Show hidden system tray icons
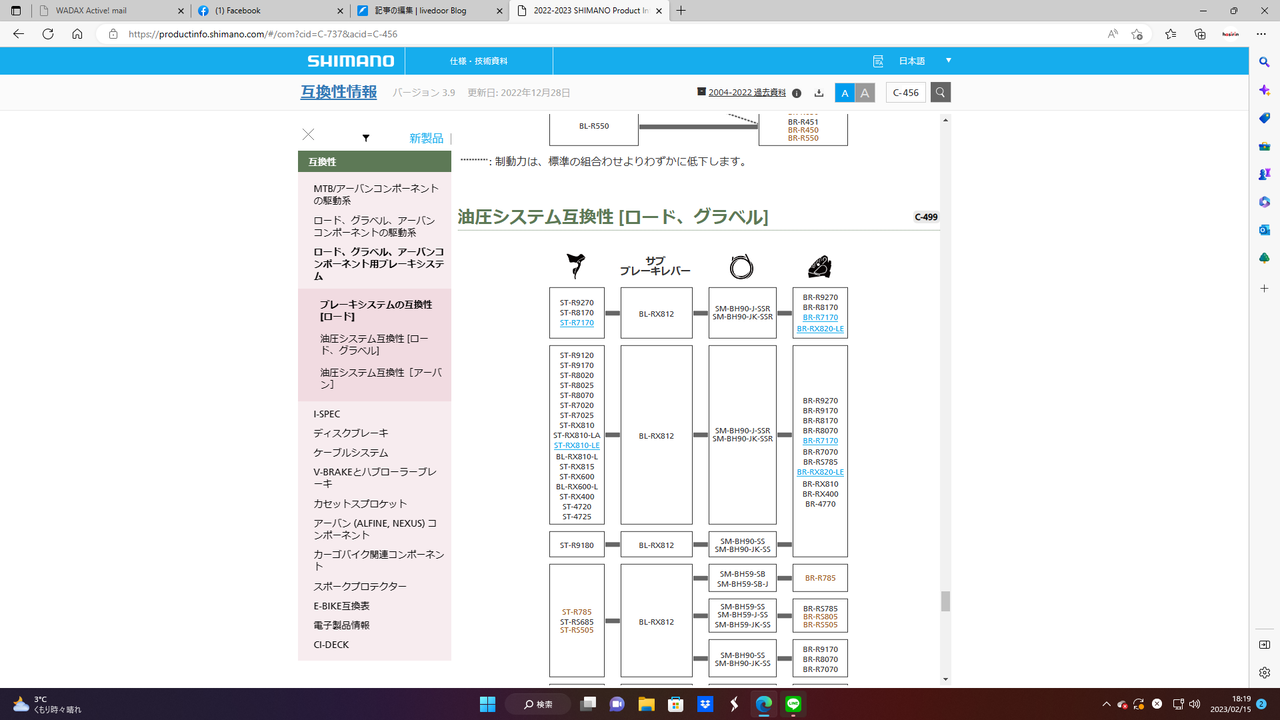The width and height of the screenshot is (1280, 720). [x=1105, y=704]
